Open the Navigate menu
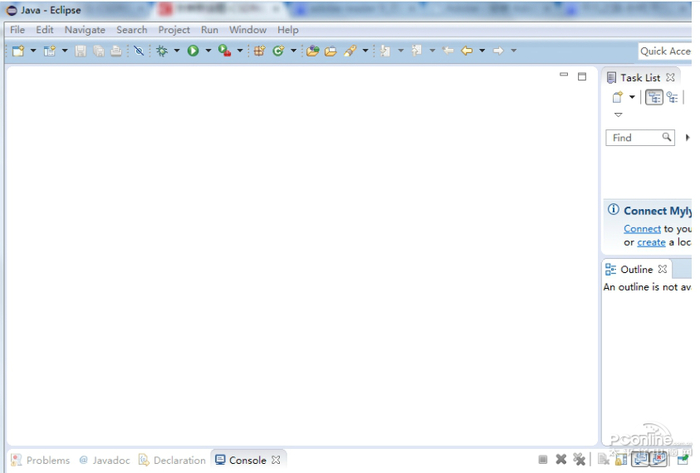Screen dimensions: 700x473 85,30
